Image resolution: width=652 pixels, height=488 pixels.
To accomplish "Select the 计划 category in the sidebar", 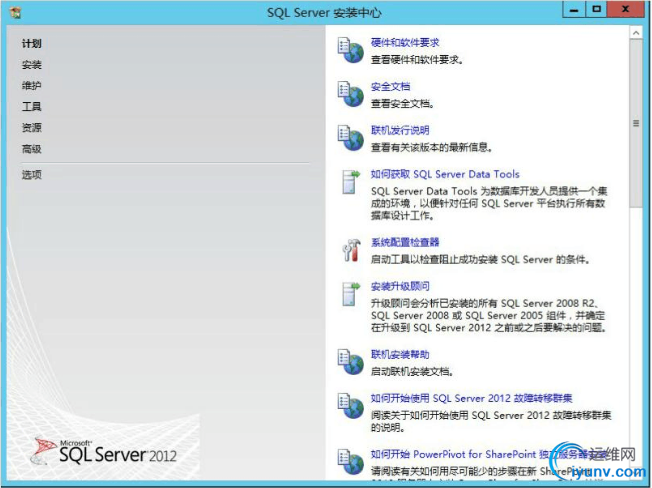I will pos(32,43).
